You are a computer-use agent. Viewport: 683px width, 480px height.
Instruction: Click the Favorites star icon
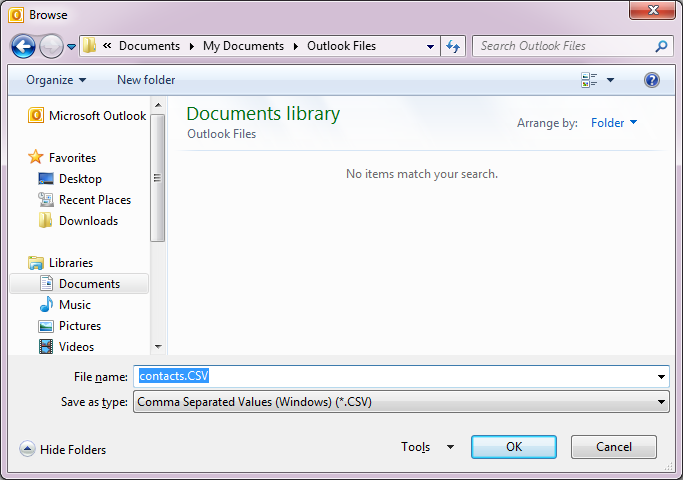36,157
